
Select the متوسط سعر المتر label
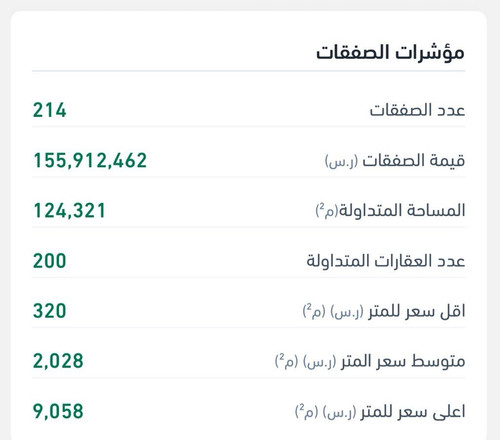(403, 361)
